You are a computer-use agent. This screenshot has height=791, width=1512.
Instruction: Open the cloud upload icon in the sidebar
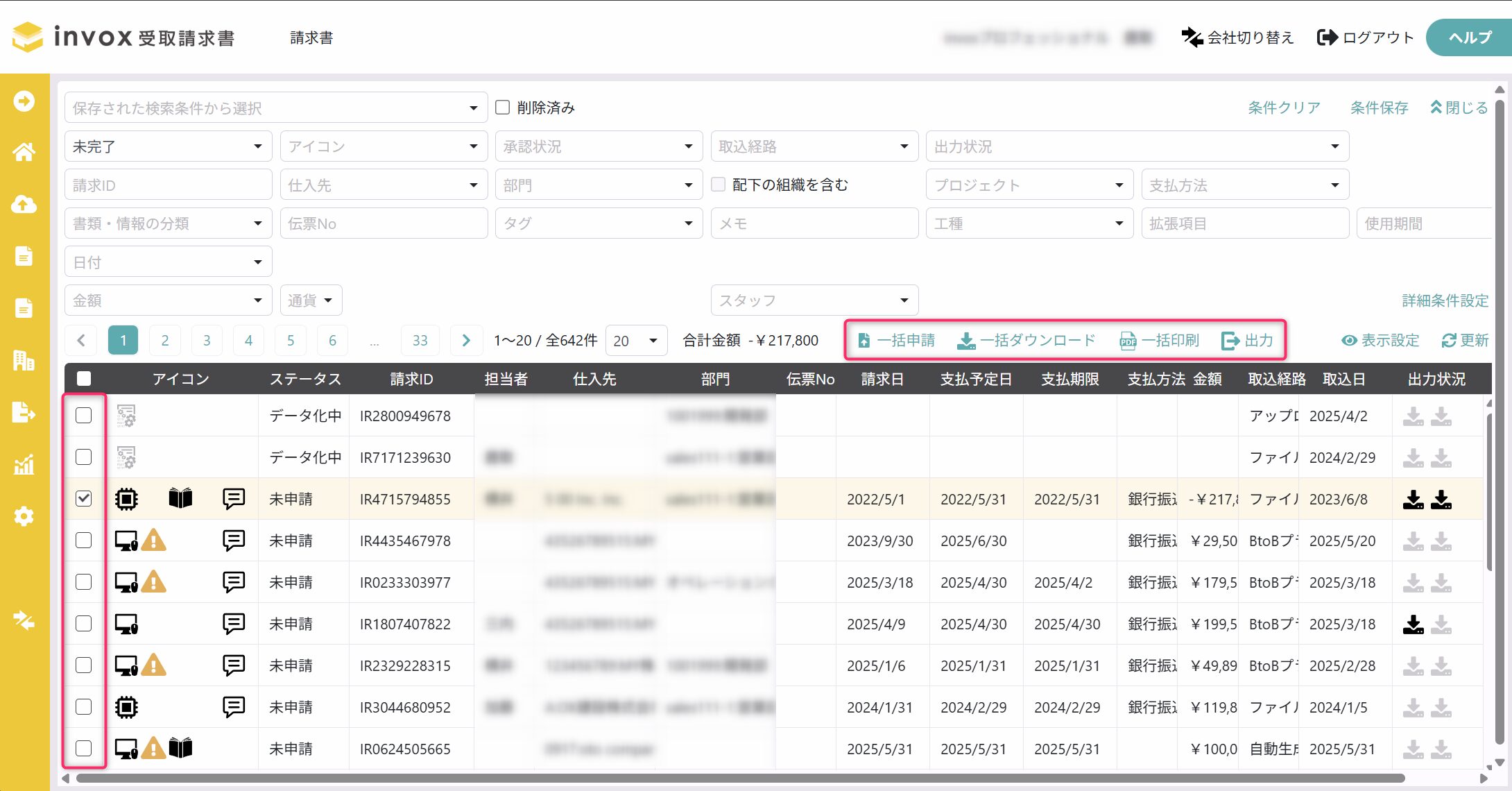pyautogui.click(x=24, y=204)
